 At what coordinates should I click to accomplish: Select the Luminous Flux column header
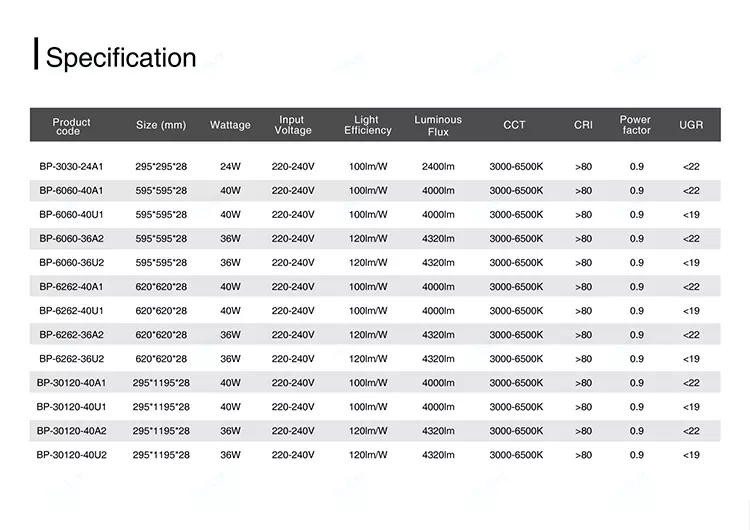click(438, 126)
